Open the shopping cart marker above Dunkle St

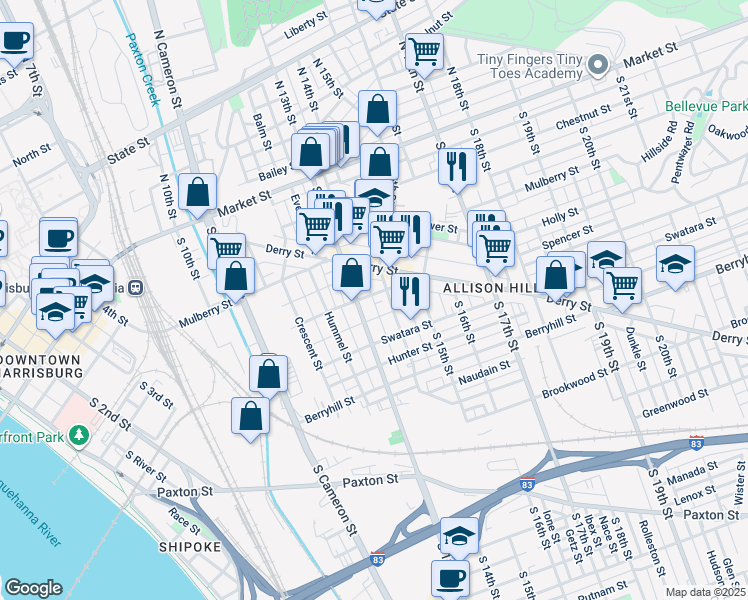tap(623, 288)
